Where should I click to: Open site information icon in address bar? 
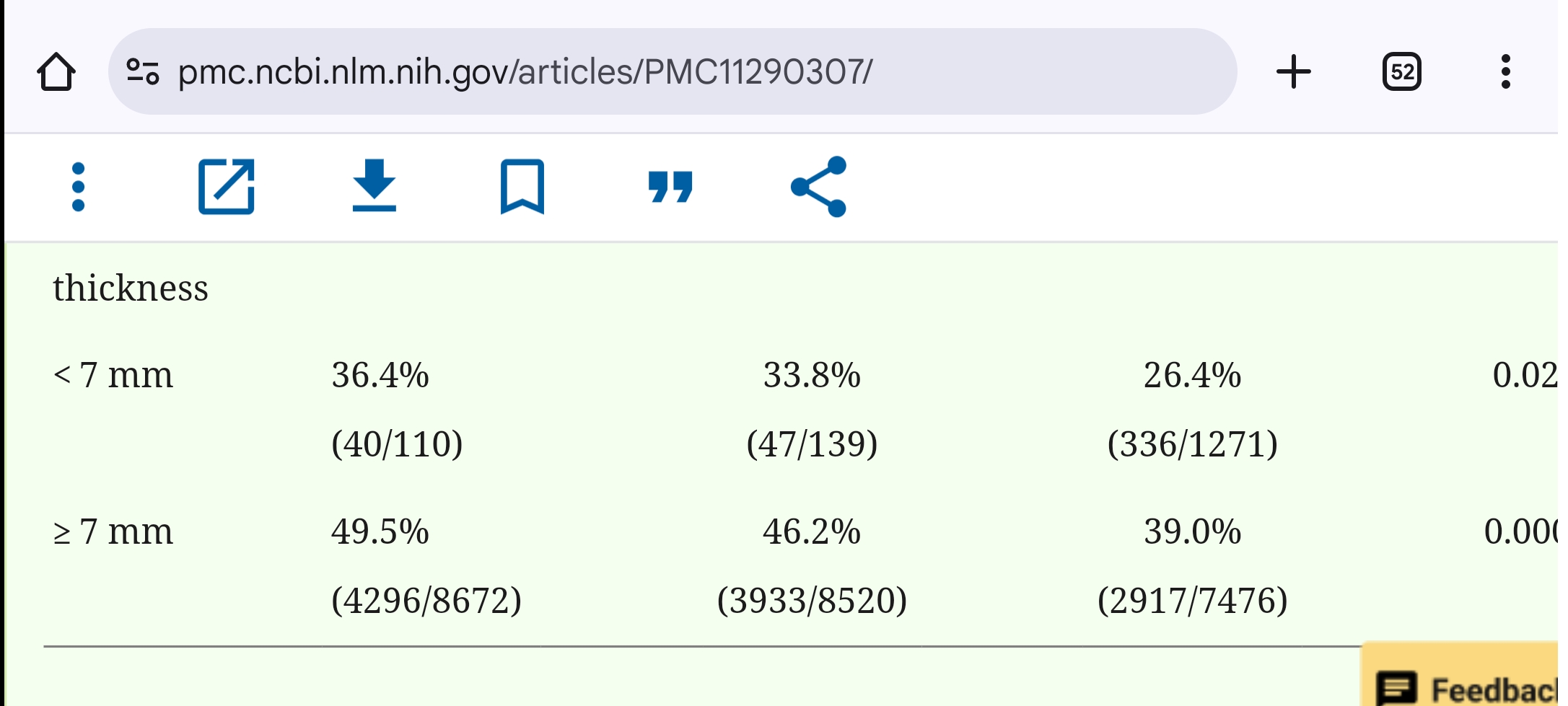coord(143,72)
